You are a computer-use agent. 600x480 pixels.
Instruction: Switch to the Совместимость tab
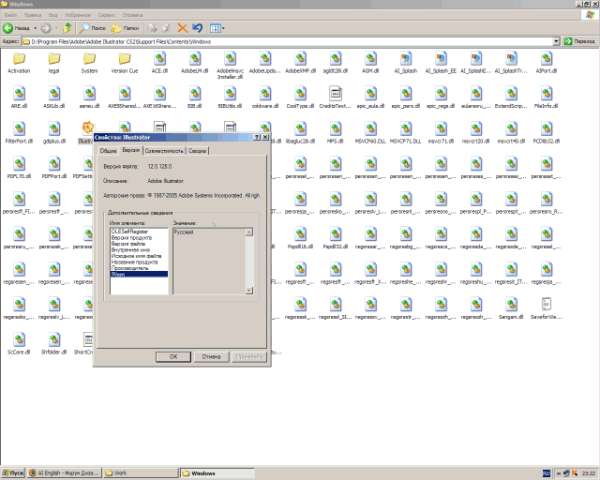pyautogui.click(x=164, y=151)
